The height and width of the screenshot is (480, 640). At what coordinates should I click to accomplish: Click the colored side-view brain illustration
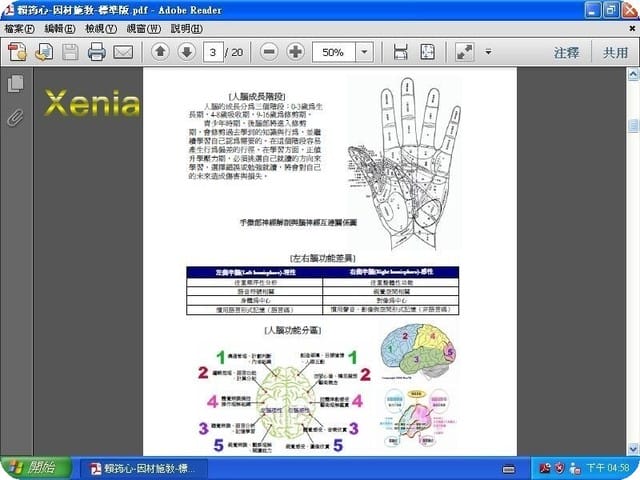click(418, 350)
